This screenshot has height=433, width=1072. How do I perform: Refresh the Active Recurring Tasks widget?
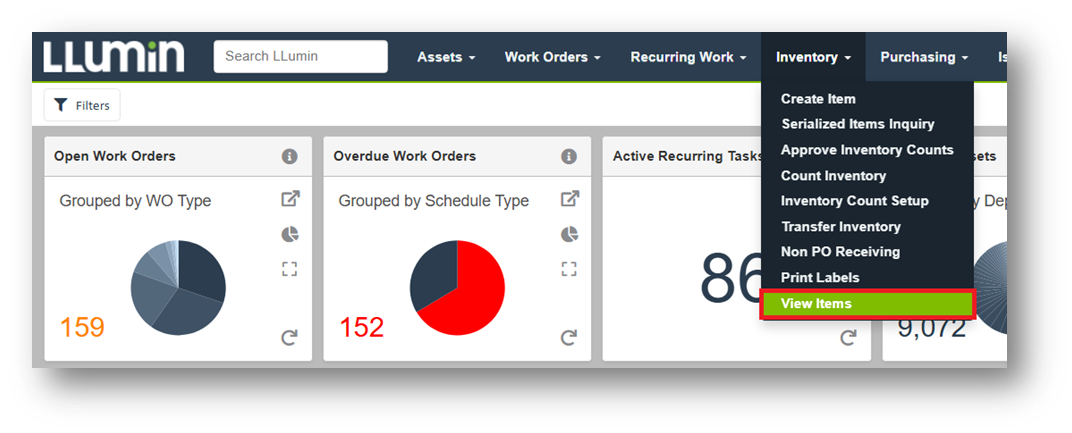848,338
